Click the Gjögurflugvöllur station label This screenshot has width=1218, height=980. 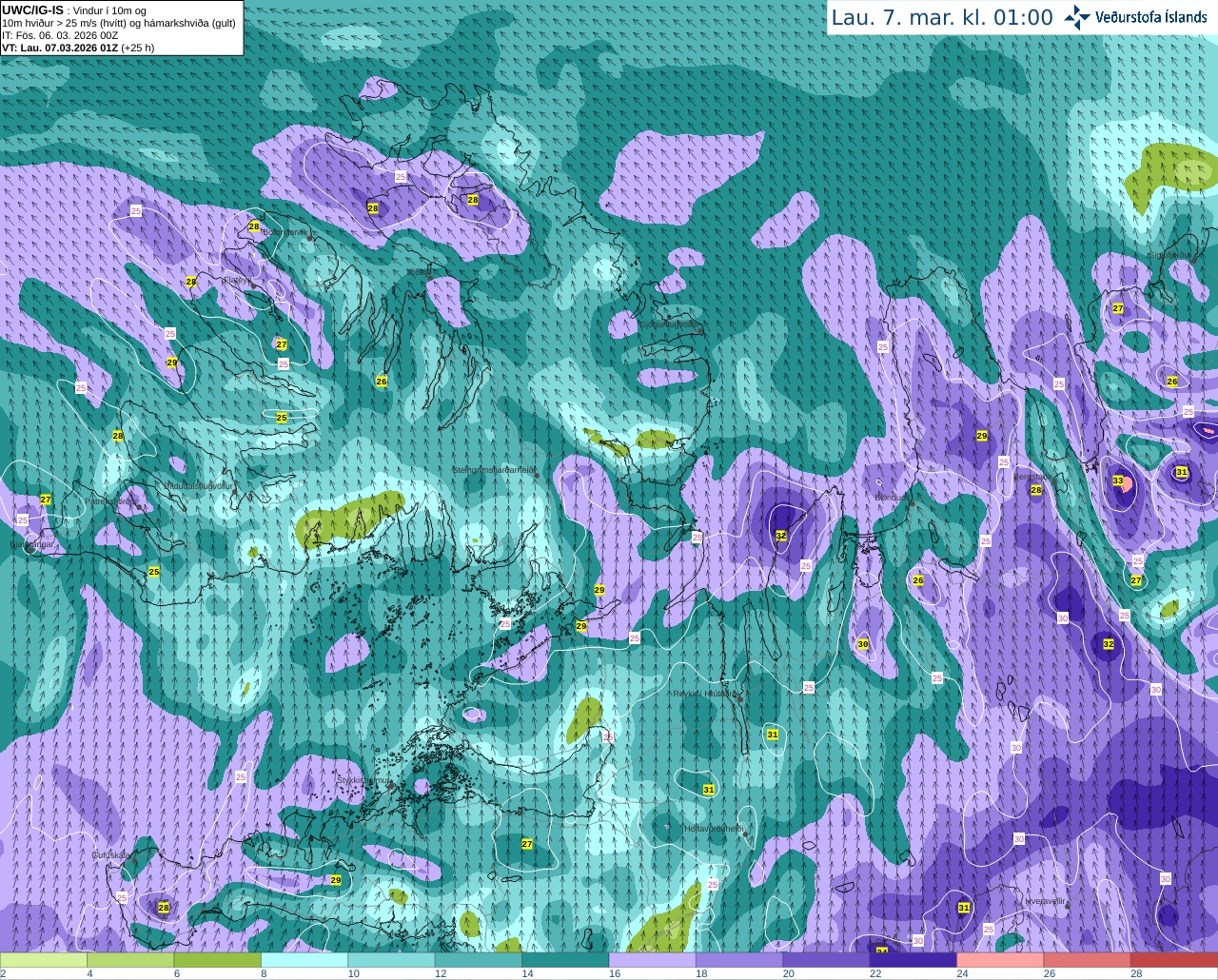(670, 324)
